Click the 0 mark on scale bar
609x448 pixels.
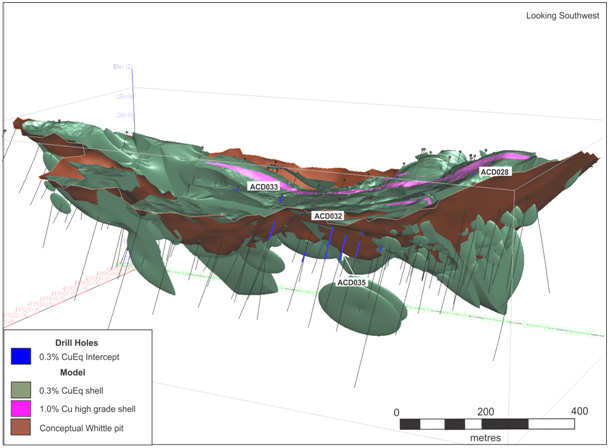click(397, 411)
